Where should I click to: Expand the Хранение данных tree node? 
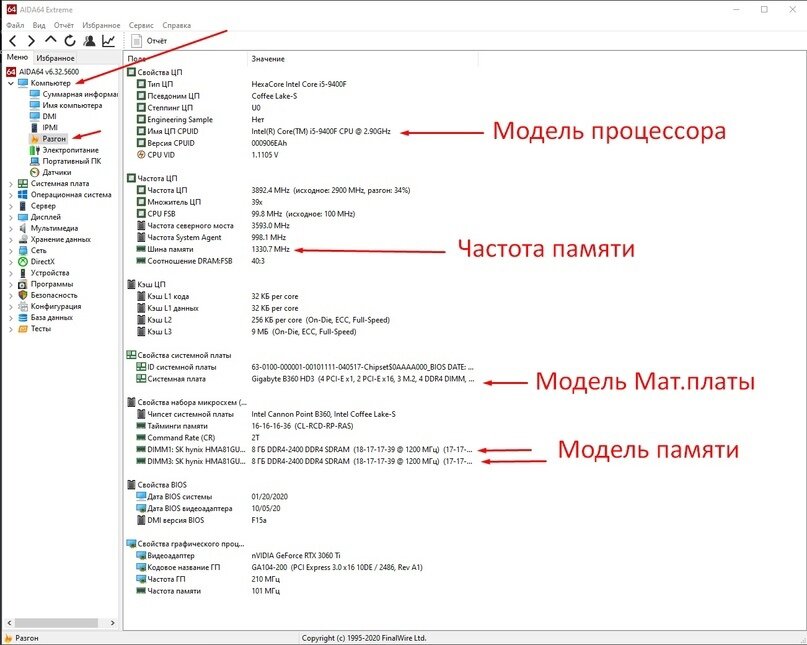pyautogui.click(x=11, y=239)
